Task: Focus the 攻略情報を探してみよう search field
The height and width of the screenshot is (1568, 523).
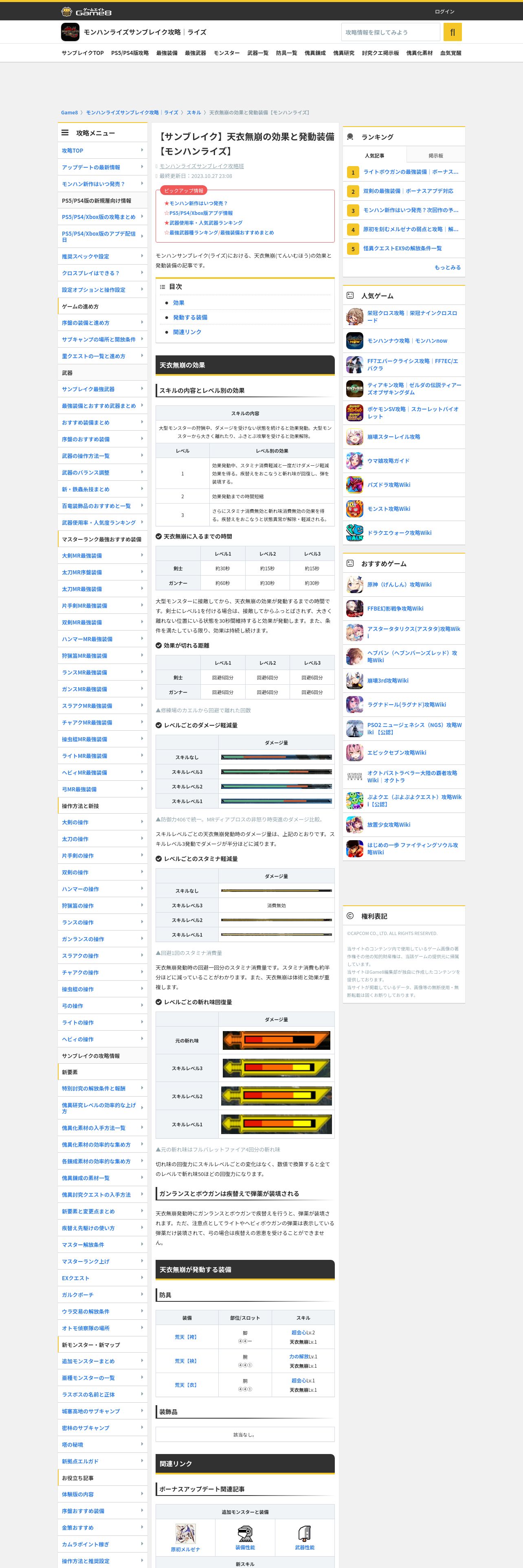Action: click(x=390, y=32)
